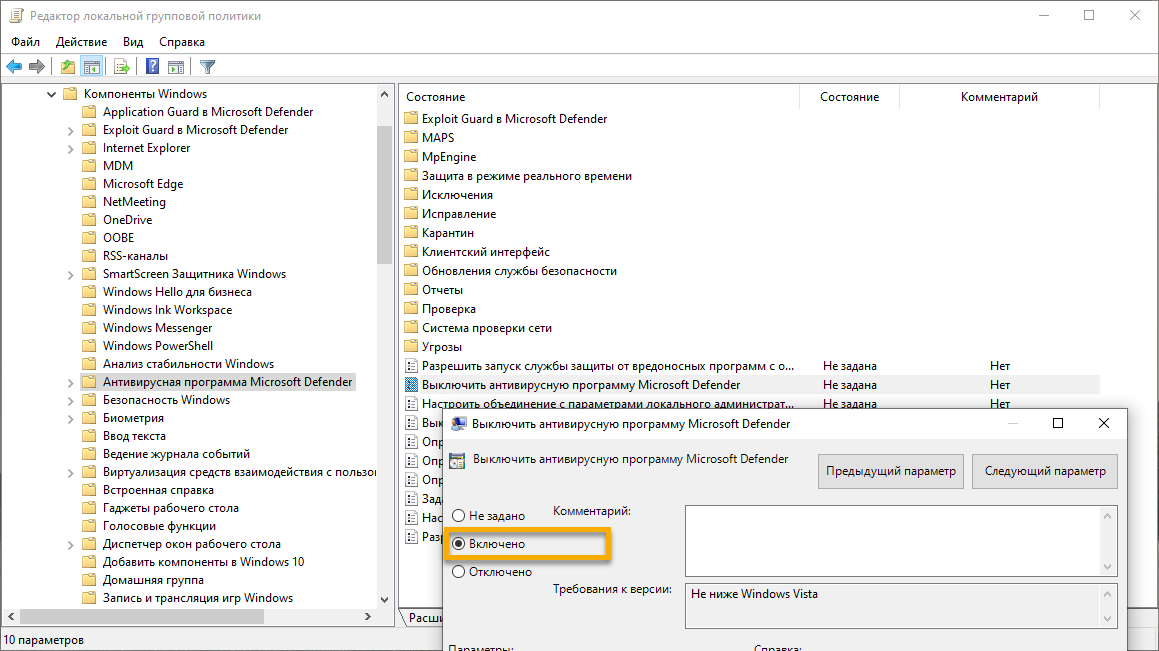Click the Предыдущий параметр button

[x=890, y=471]
